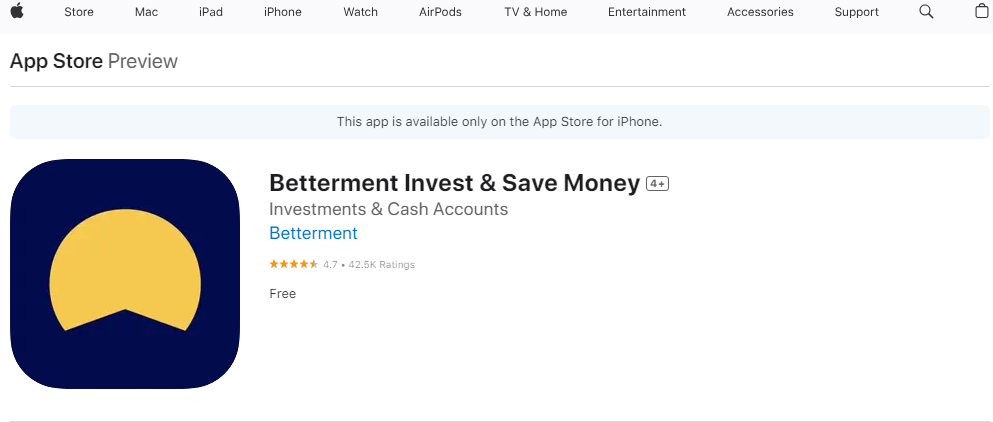
Task: Click the App Store heading link
Action: [56, 61]
